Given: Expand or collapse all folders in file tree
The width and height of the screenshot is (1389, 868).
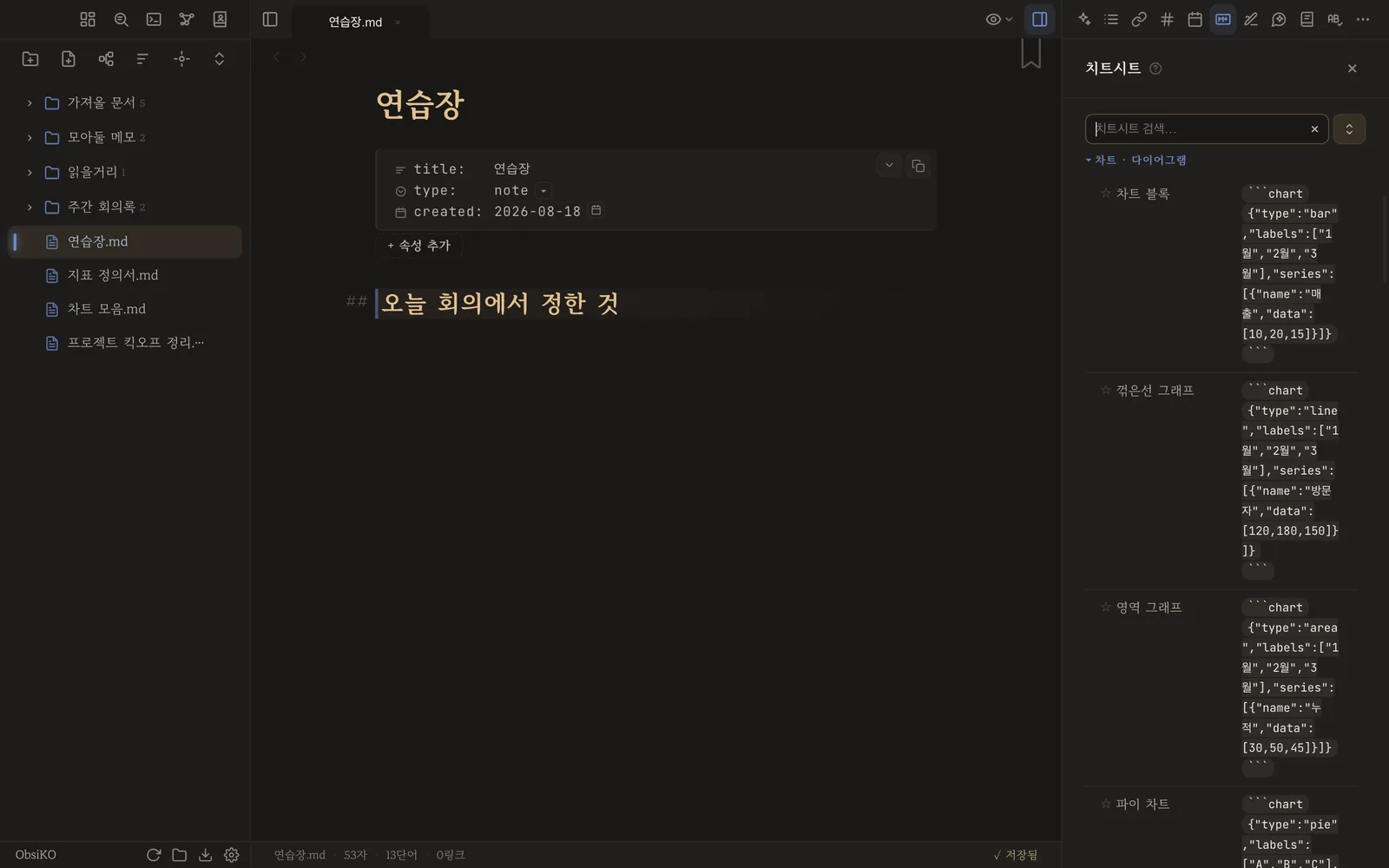Looking at the screenshot, I should tap(220, 59).
